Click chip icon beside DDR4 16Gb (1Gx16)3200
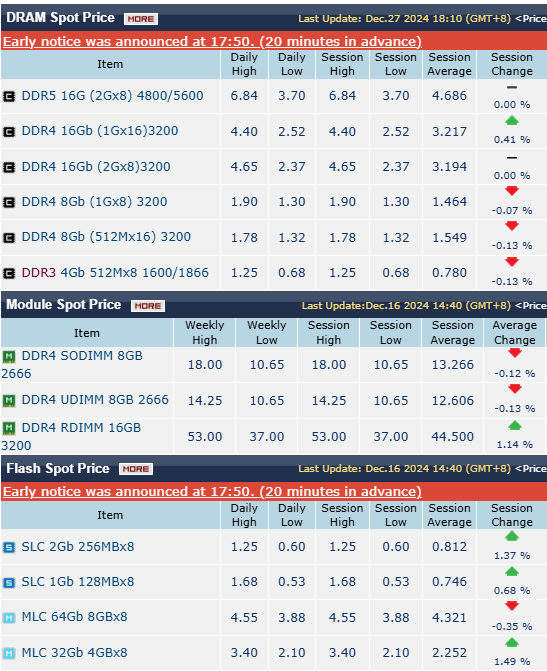 [x=9, y=132]
